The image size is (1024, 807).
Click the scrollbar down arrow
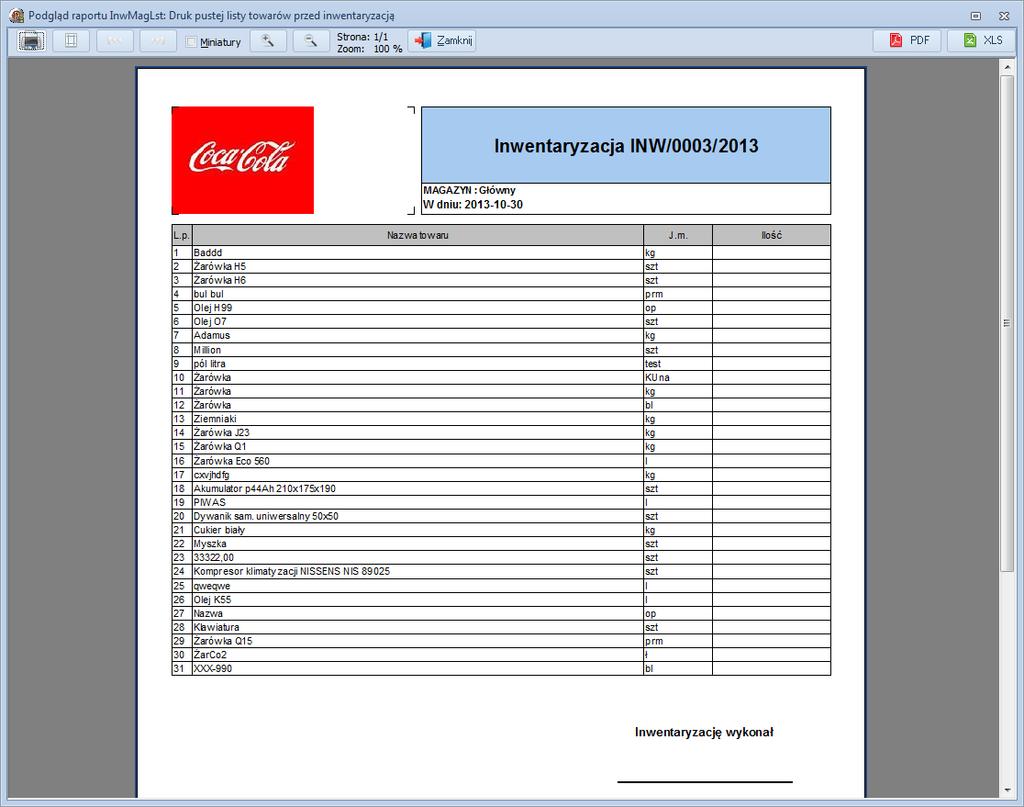pos(1007,791)
